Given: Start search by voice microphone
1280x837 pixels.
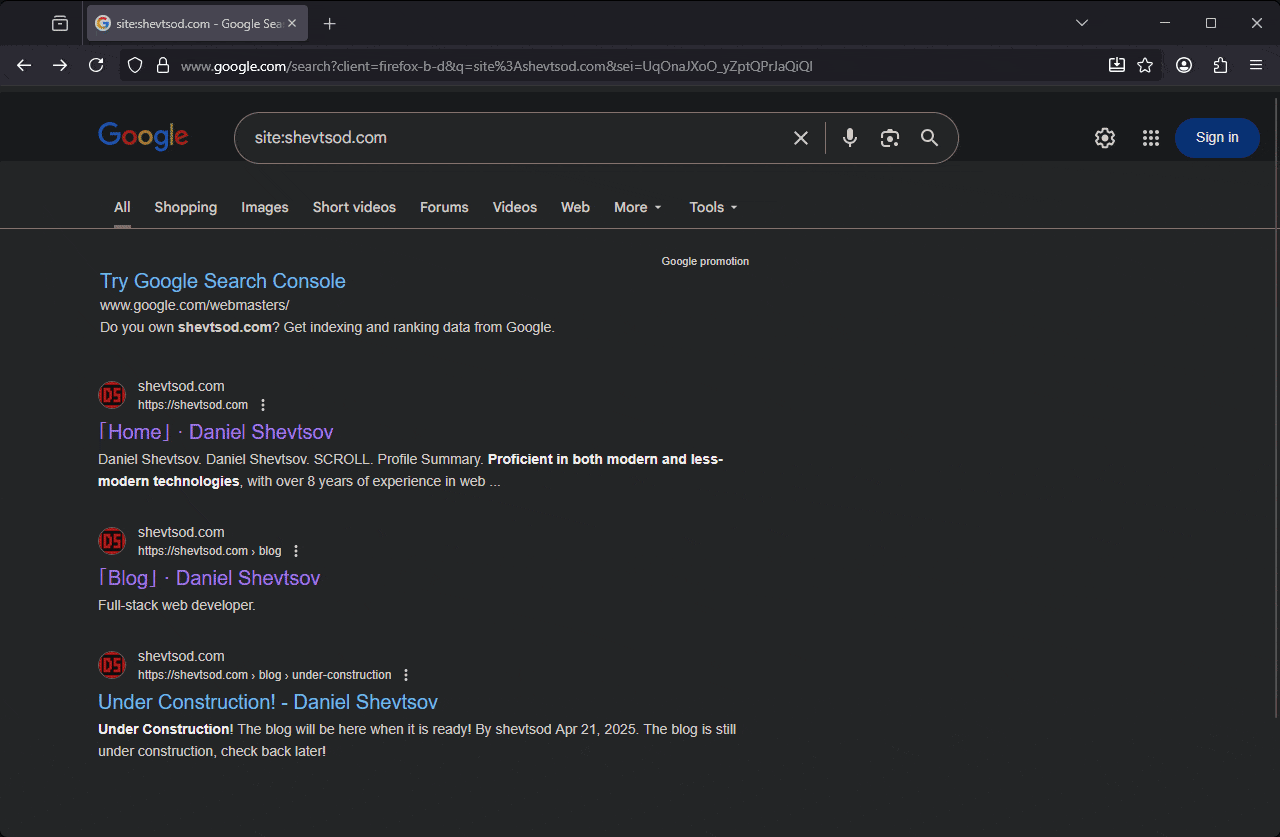Looking at the screenshot, I should pyautogui.click(x=850, y=138).
